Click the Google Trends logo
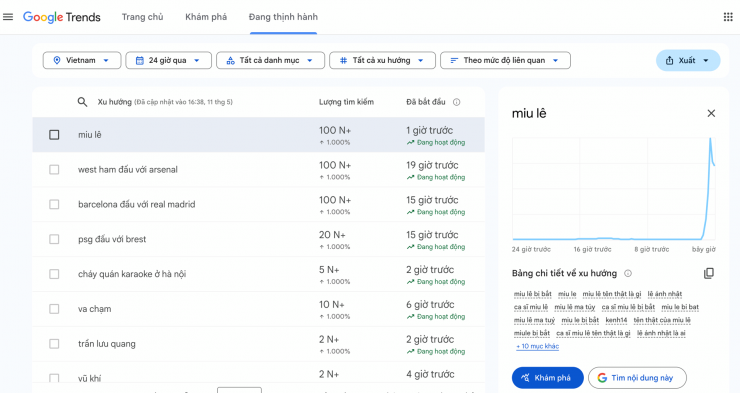This screenshot has height=393, width=740. pos(62,17)
